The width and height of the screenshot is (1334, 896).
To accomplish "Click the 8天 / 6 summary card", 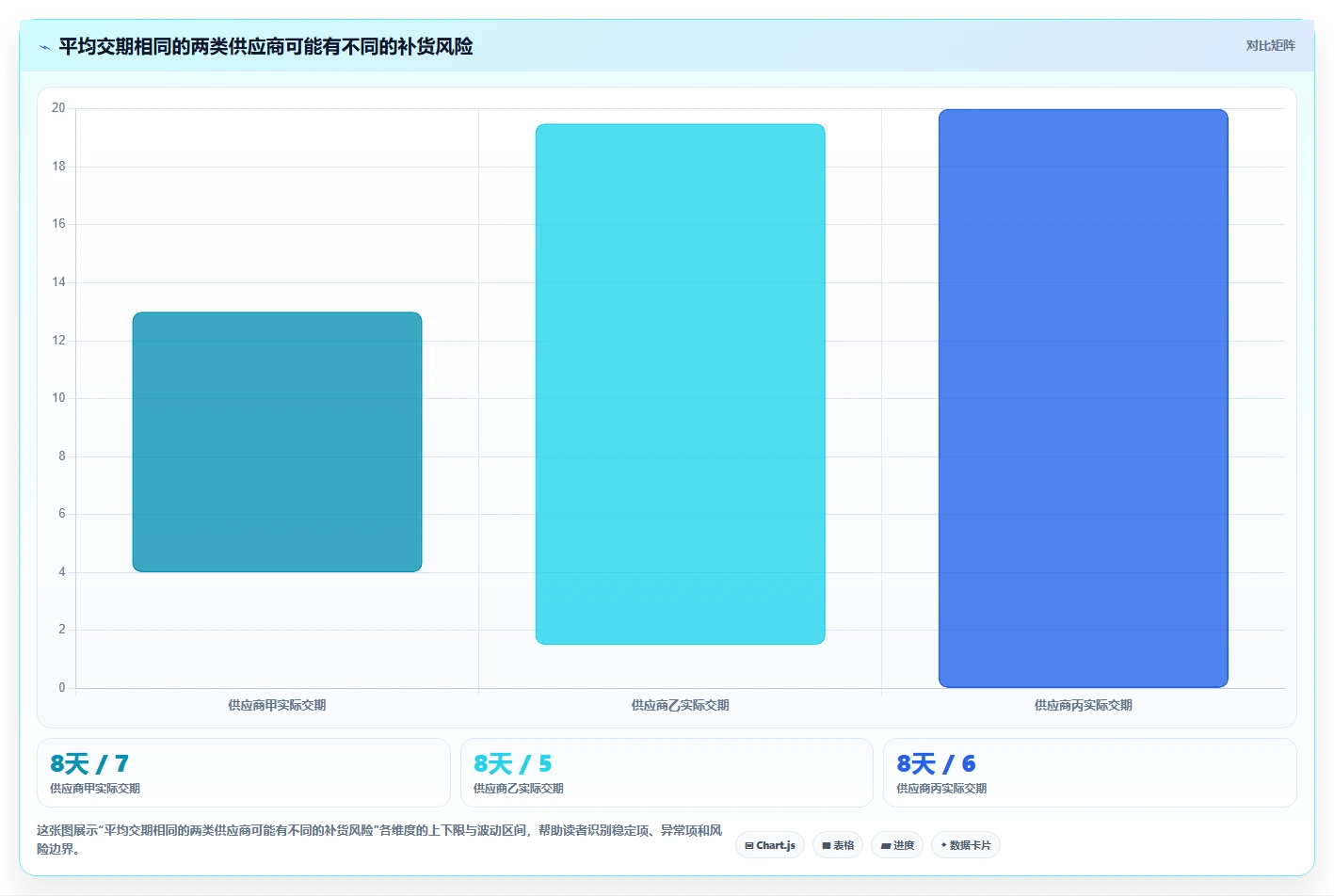I will tap(1089, 773).
